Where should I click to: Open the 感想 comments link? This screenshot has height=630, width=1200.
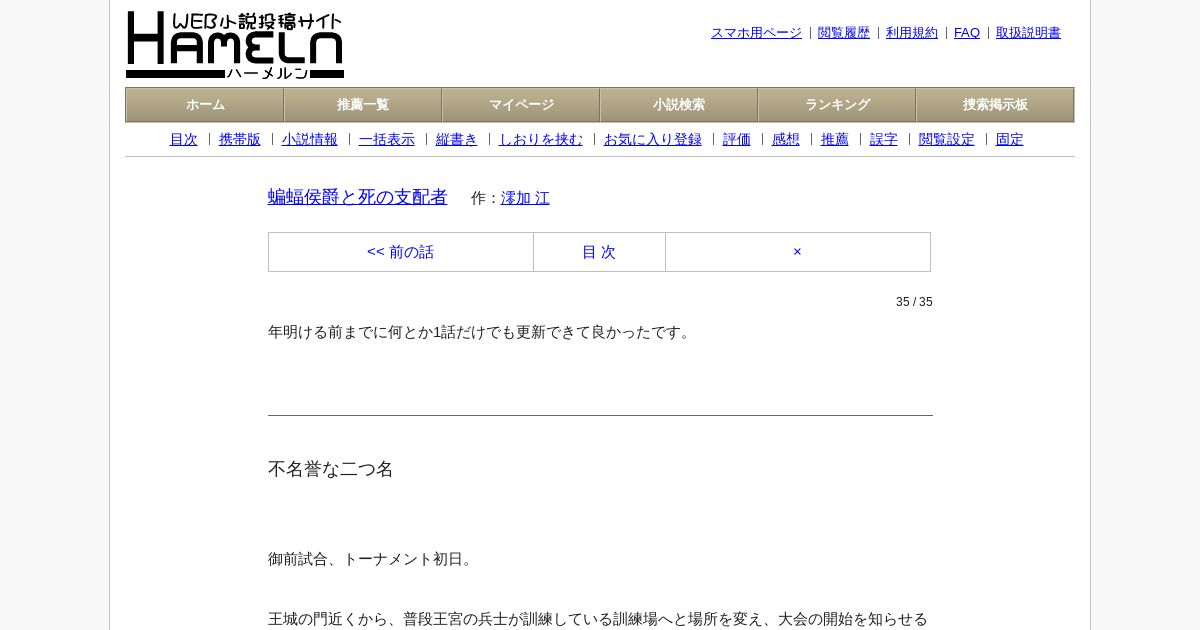point(786,140)
